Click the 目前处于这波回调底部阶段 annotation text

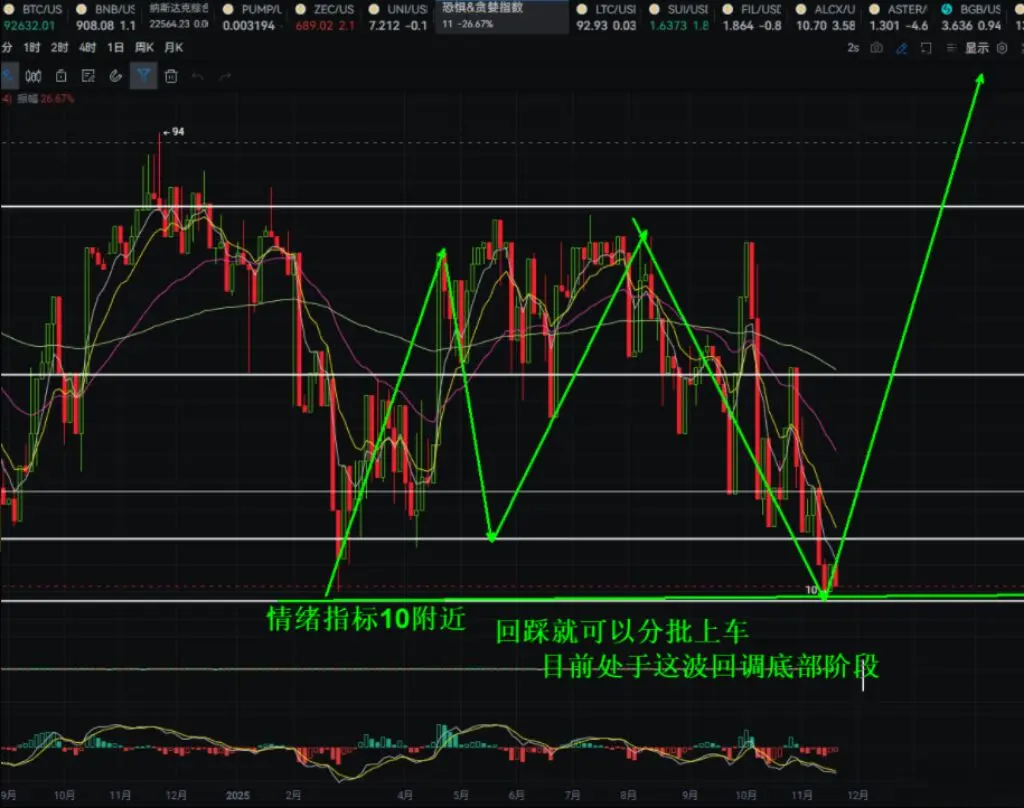[x=711, y=667]
